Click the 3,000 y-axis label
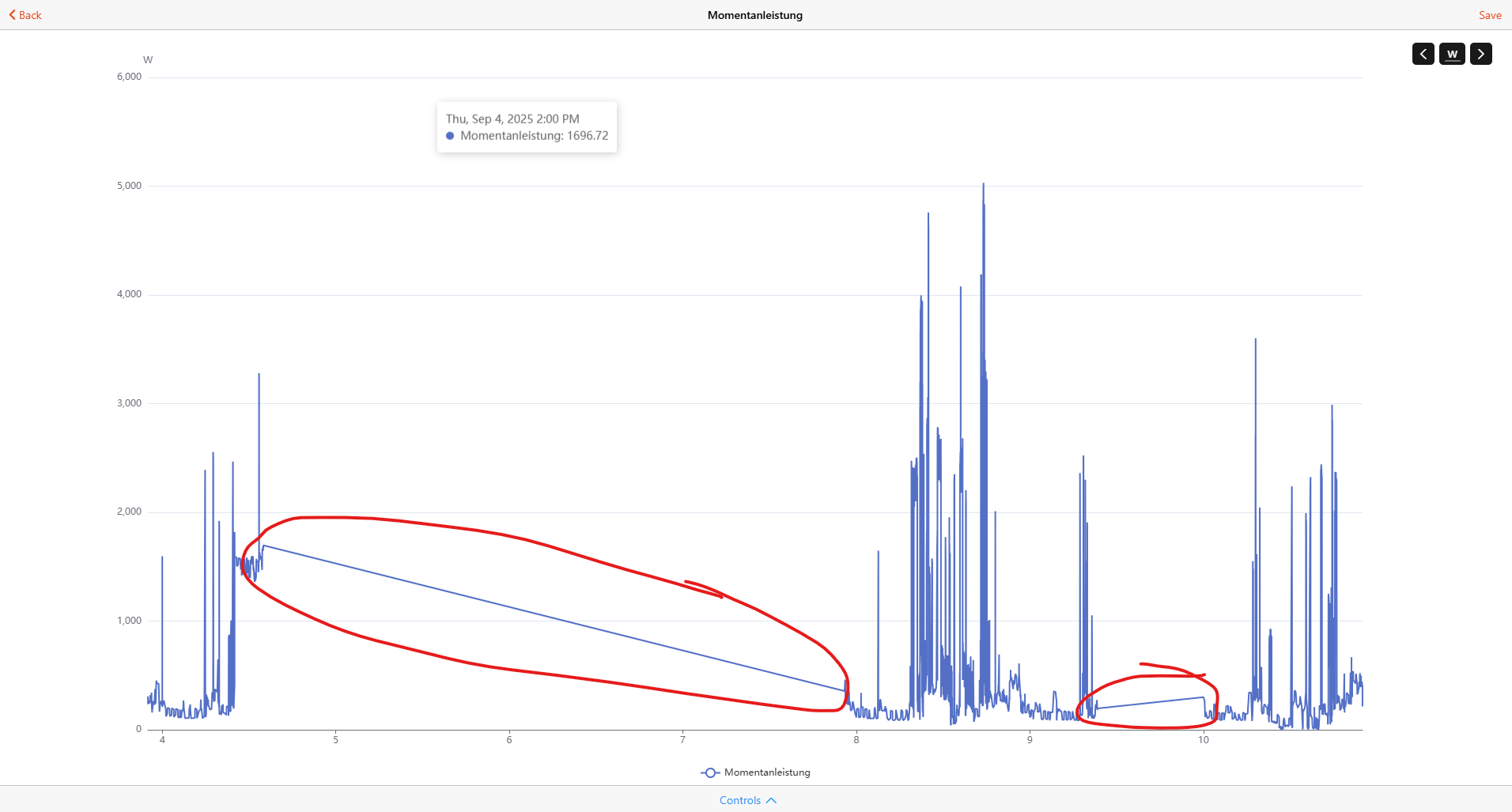Screen dimensions: 1512x812 pos(129,403)
